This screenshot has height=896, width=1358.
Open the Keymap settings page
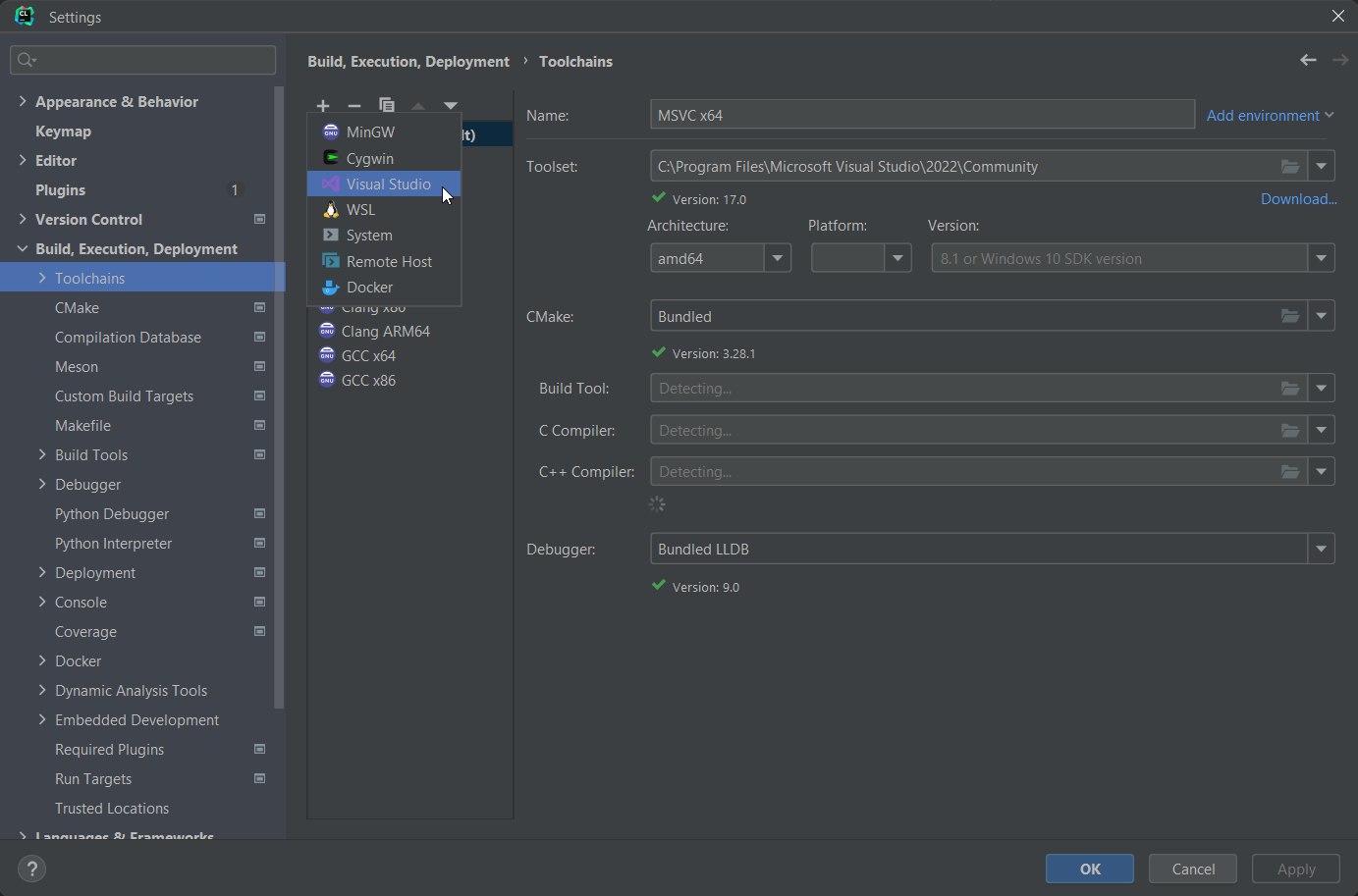pyautogui.click(x=63, y=131)
